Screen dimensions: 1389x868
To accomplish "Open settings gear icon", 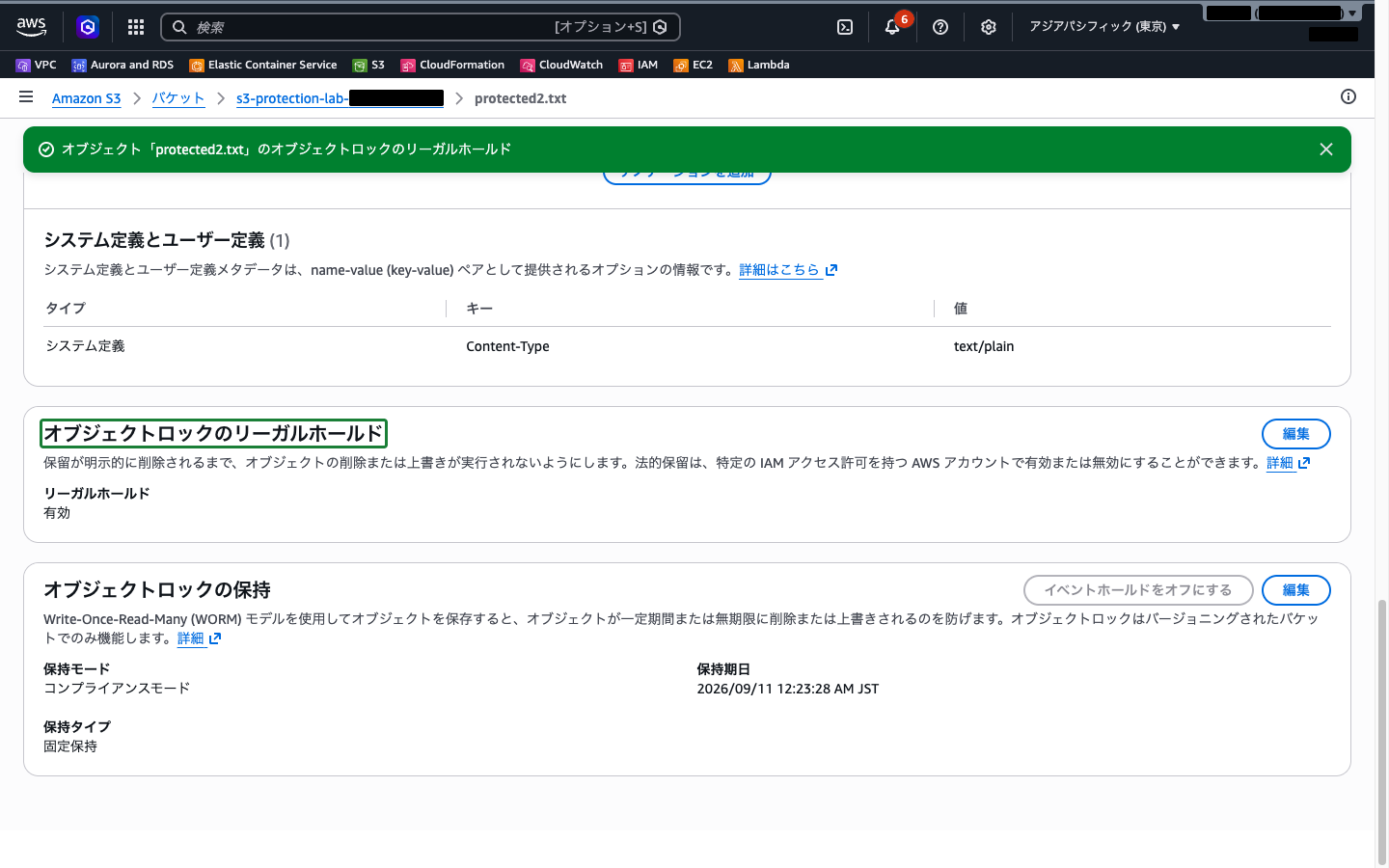I will coord(989,27).
